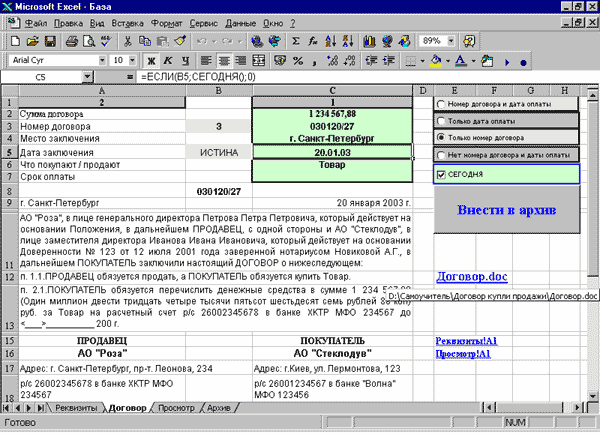Toggle underline formatting Ч

[185, 60]
